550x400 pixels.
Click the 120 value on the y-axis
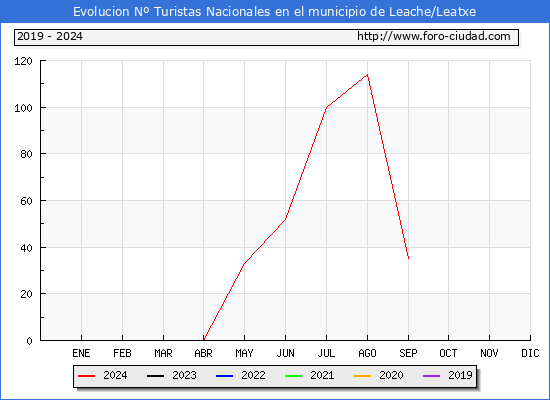23,61
